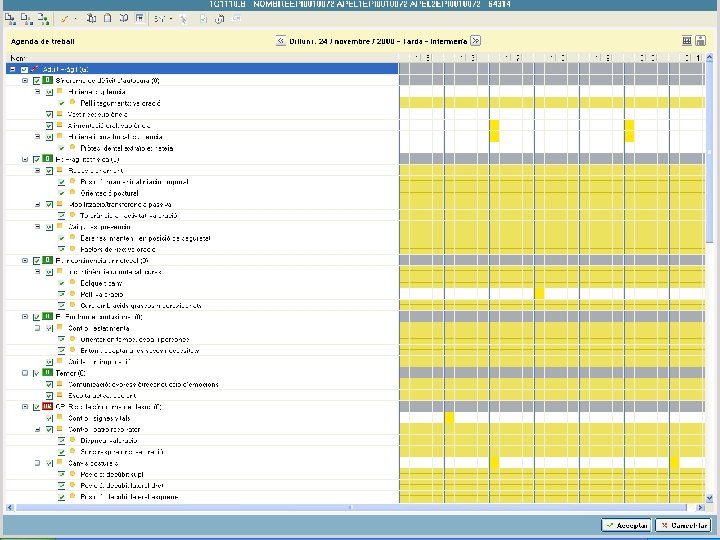
Task: Collapse the node containing Bolquer canvi
Action: pyautogui.click(x=38, y=272)
